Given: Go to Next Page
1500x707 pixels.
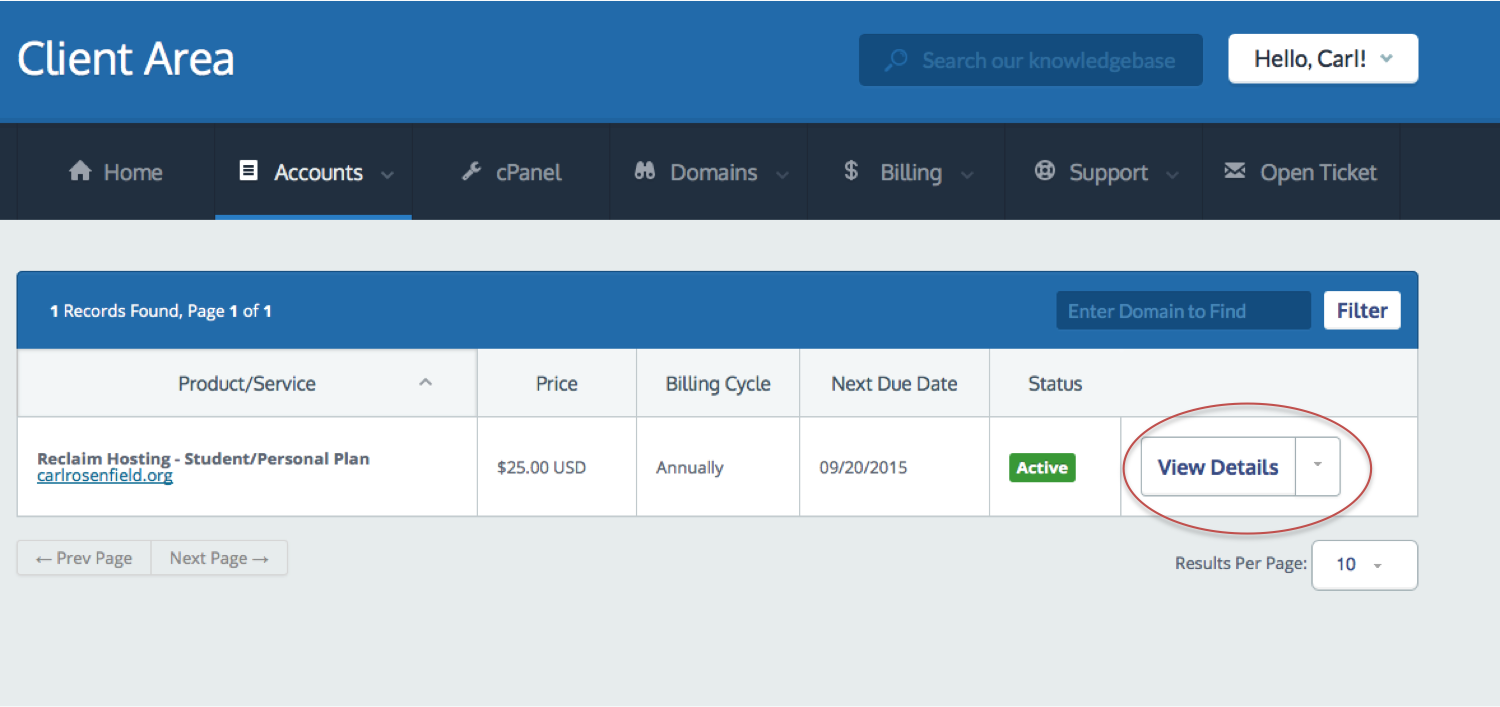Looking at the screenshot, I should pos(219,558).
